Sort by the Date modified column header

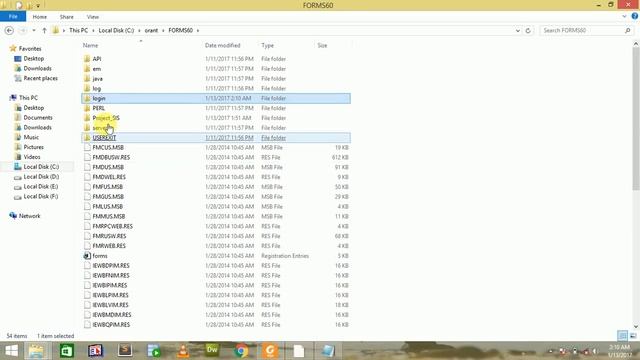[x=222, y=45]
